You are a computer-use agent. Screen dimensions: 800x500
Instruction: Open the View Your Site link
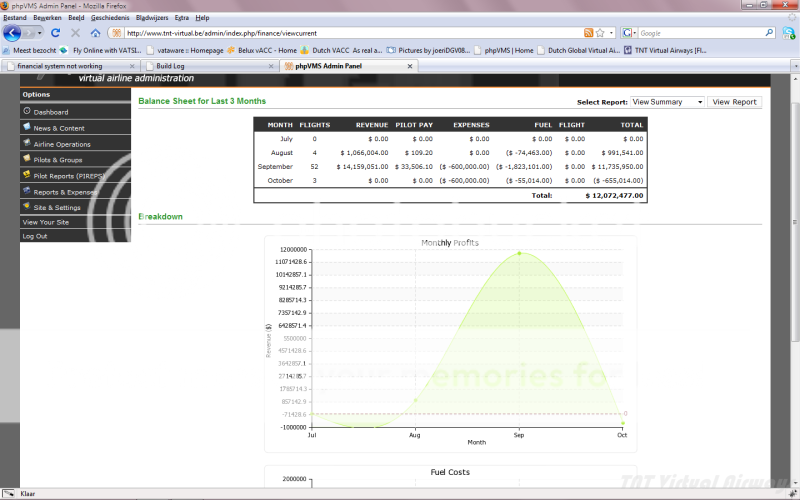(x=46, y=222)
